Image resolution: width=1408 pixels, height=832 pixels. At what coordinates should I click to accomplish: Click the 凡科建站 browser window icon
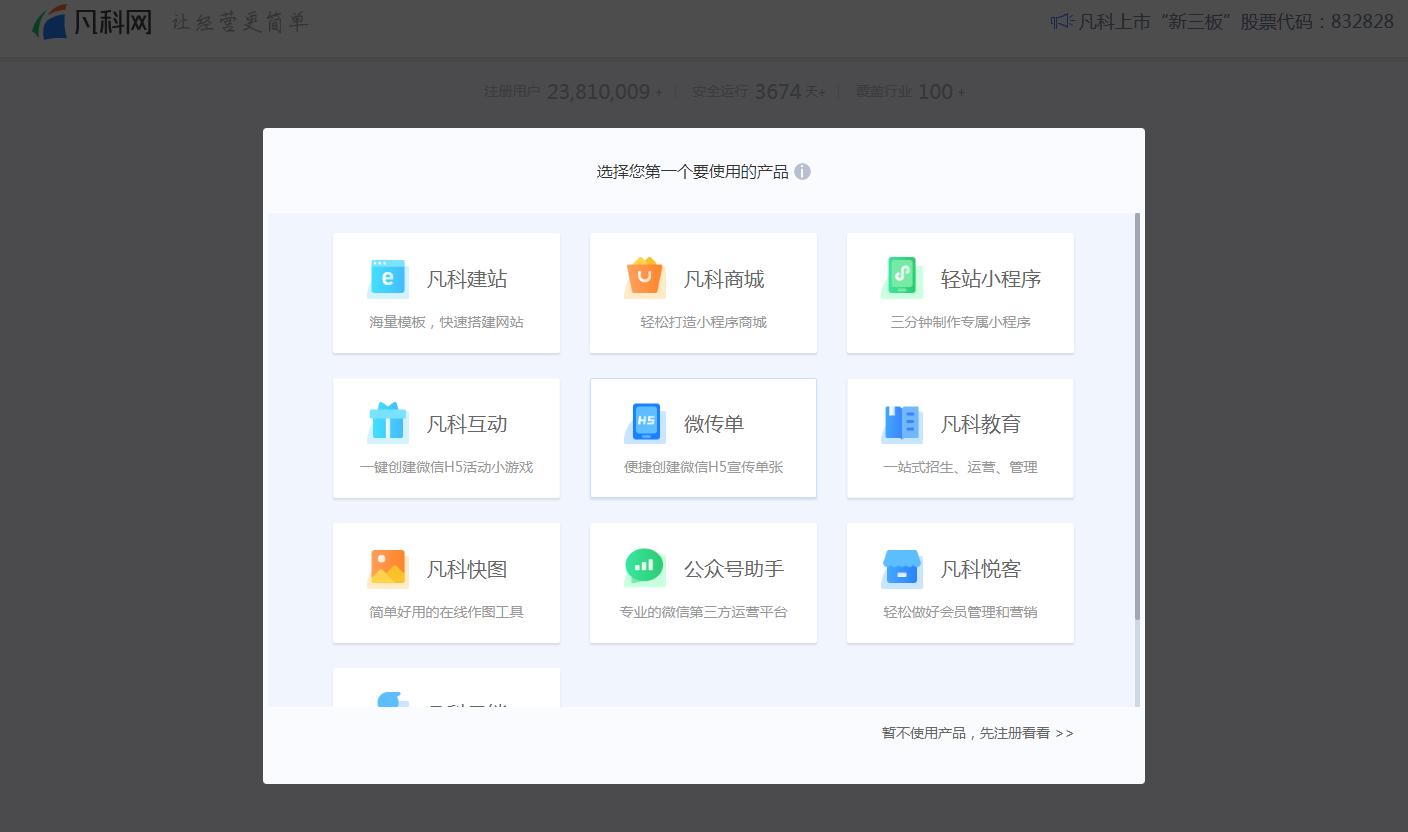(x=388, y=279)
